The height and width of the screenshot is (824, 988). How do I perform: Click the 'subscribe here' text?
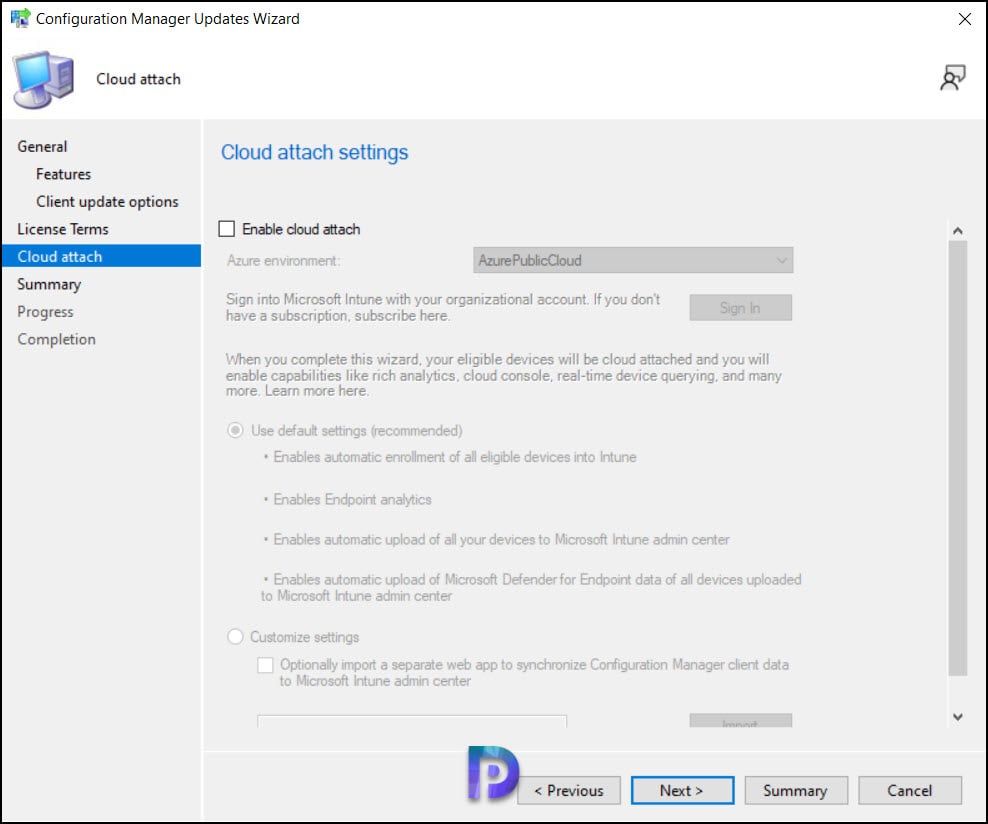coord(401,316)
